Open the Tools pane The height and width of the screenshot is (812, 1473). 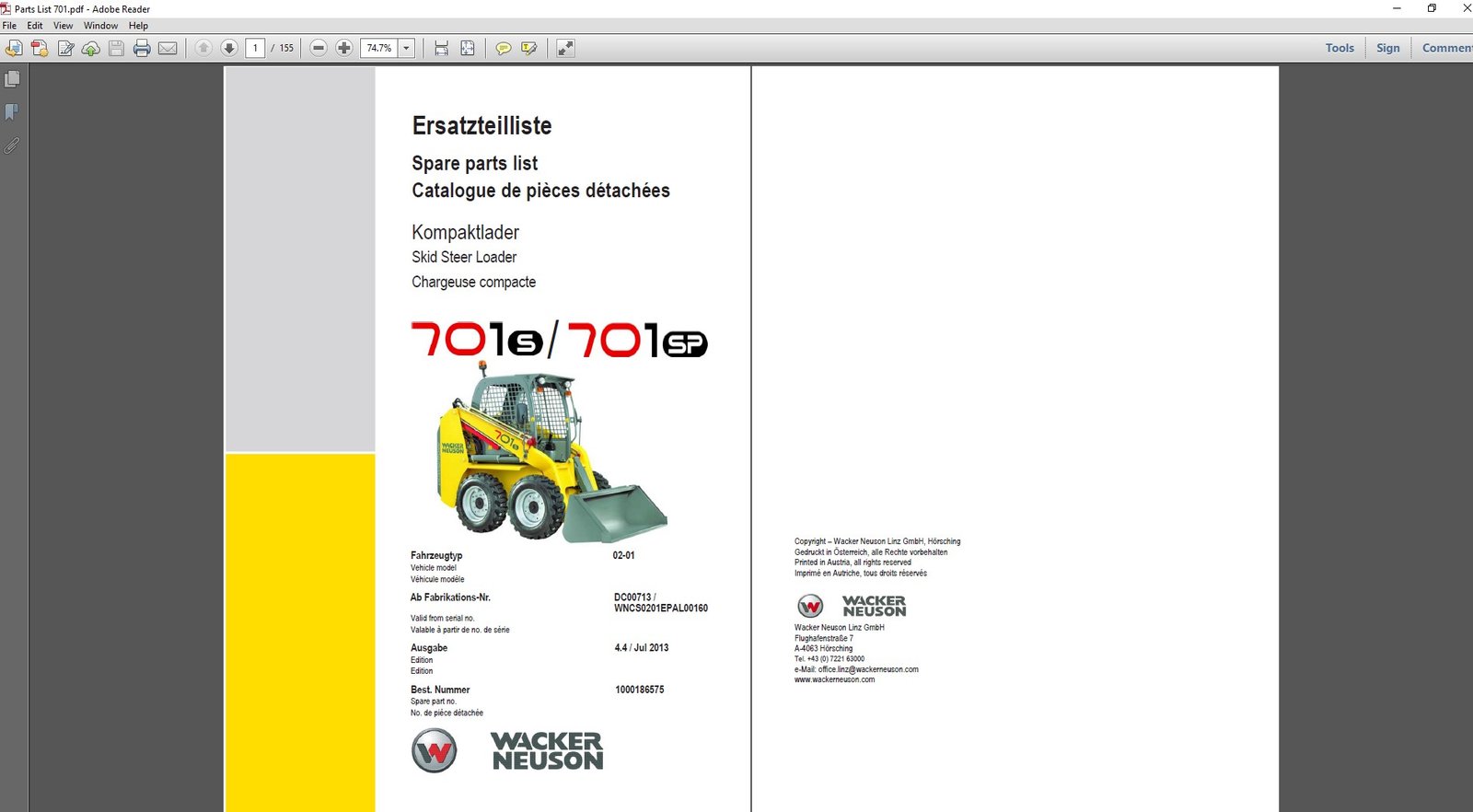(x=1340, y=48)
